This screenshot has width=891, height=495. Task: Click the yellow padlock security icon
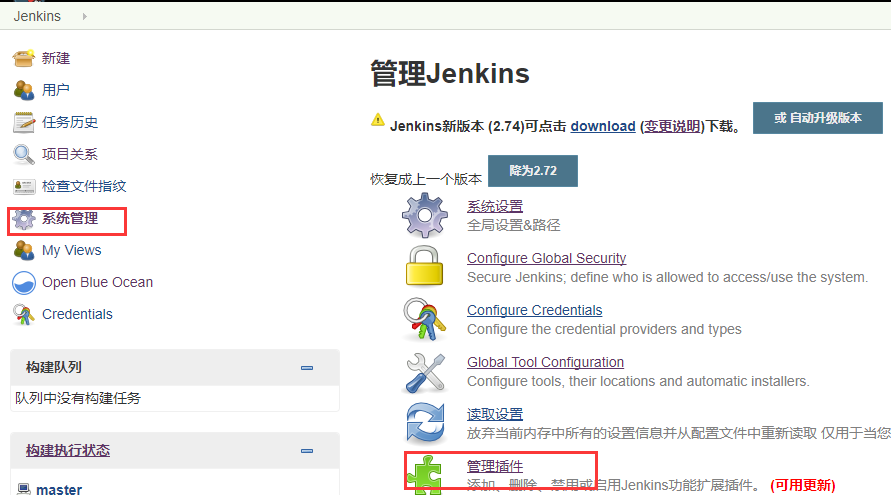[424, 266]
